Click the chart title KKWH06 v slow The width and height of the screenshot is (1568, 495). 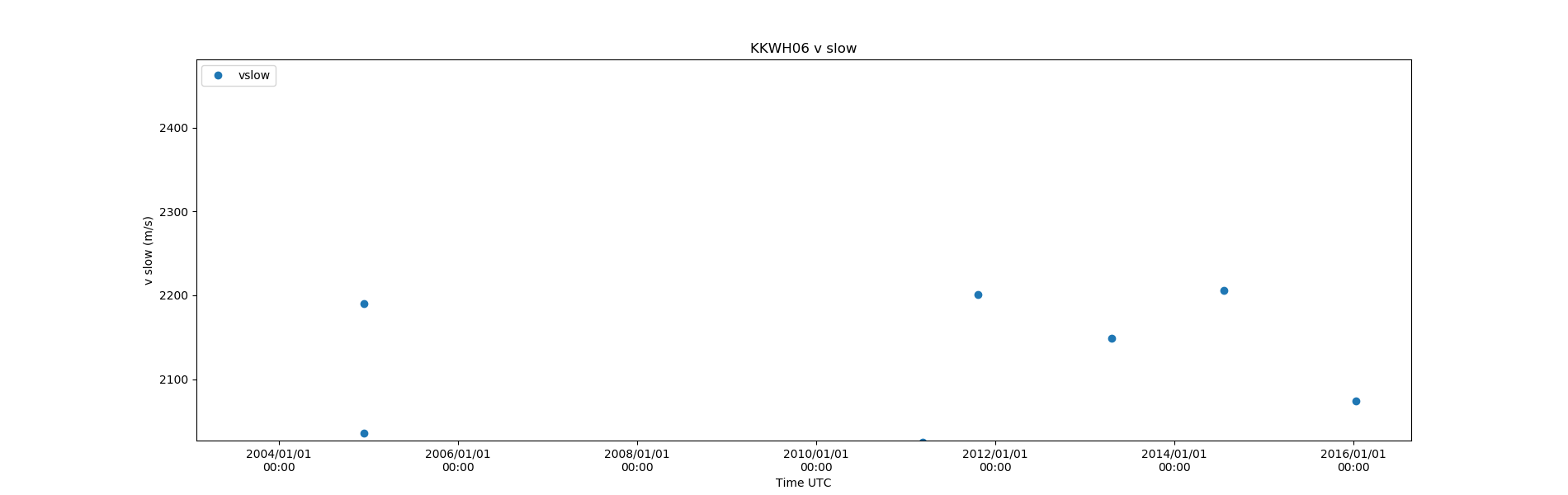pos(803,49)
